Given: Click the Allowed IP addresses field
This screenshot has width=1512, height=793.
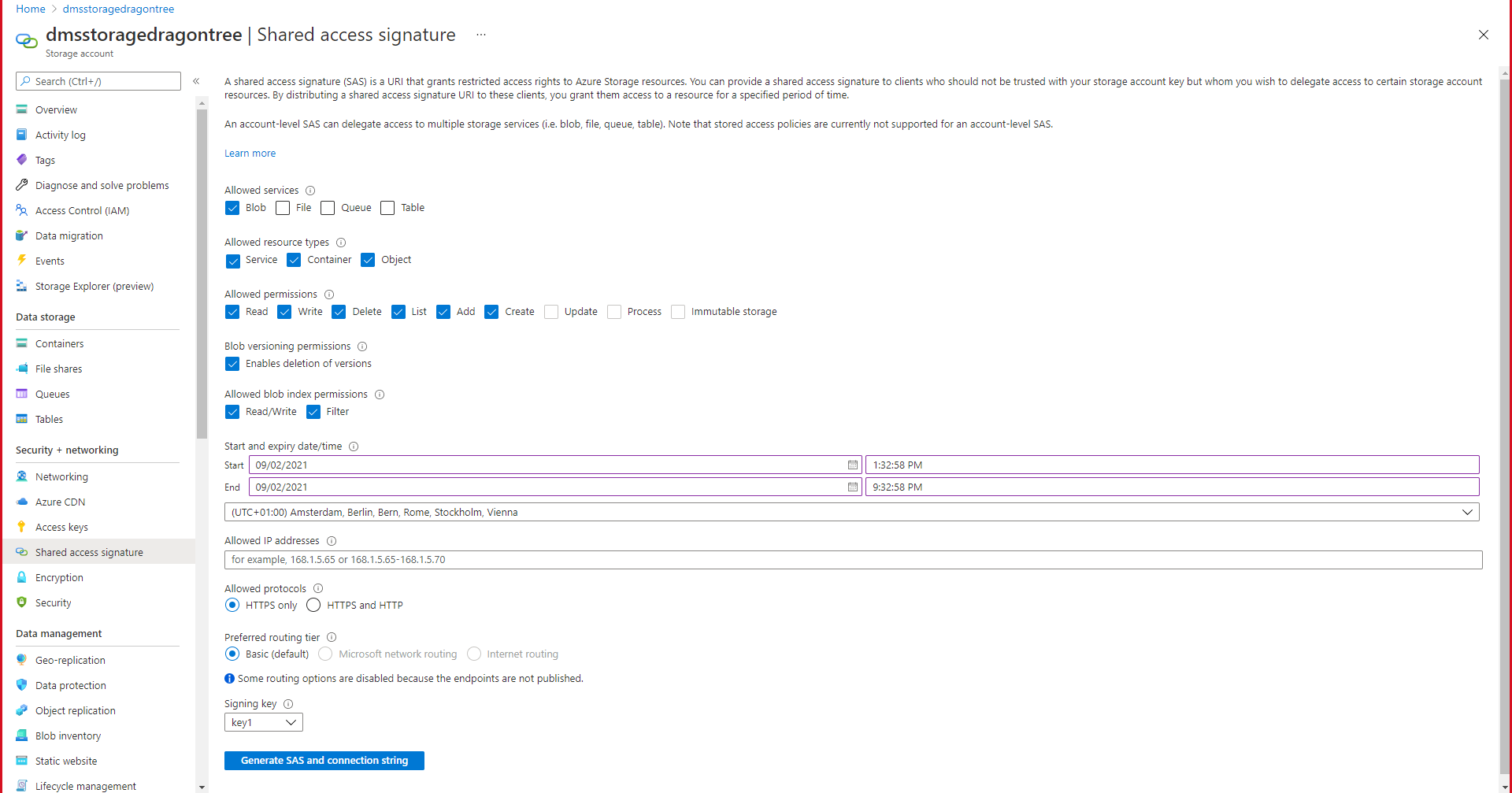Looking at the screenshot, I should pyautogui.click(x=853, y=560).
